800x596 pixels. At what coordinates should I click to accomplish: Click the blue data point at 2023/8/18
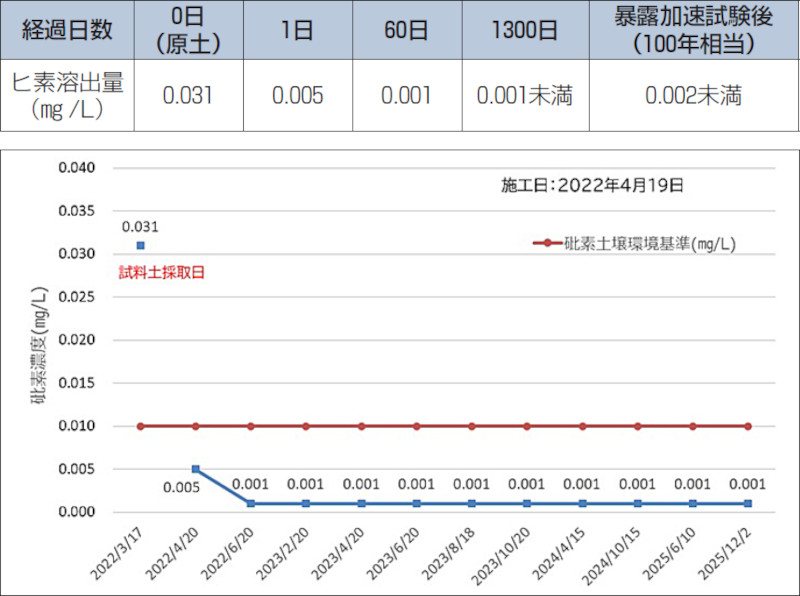[x=472, y=503]
